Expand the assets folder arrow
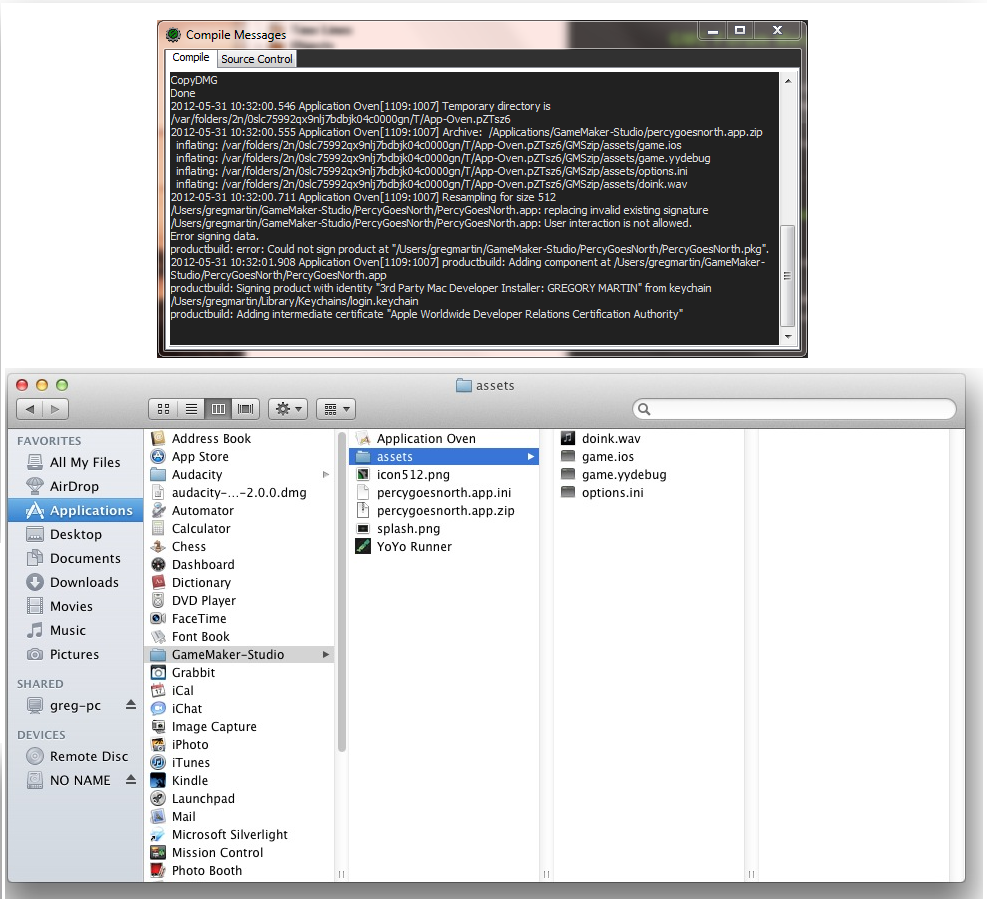Viewport: 987px width, 899px height. tap(531, 456)
